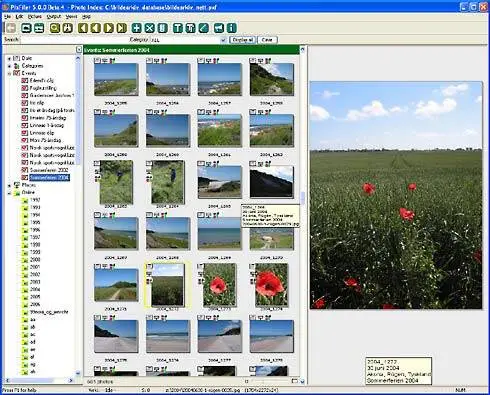Select the 2006 folder in Online tree
The image size is (490, 395).
click(x=35, y=305)
